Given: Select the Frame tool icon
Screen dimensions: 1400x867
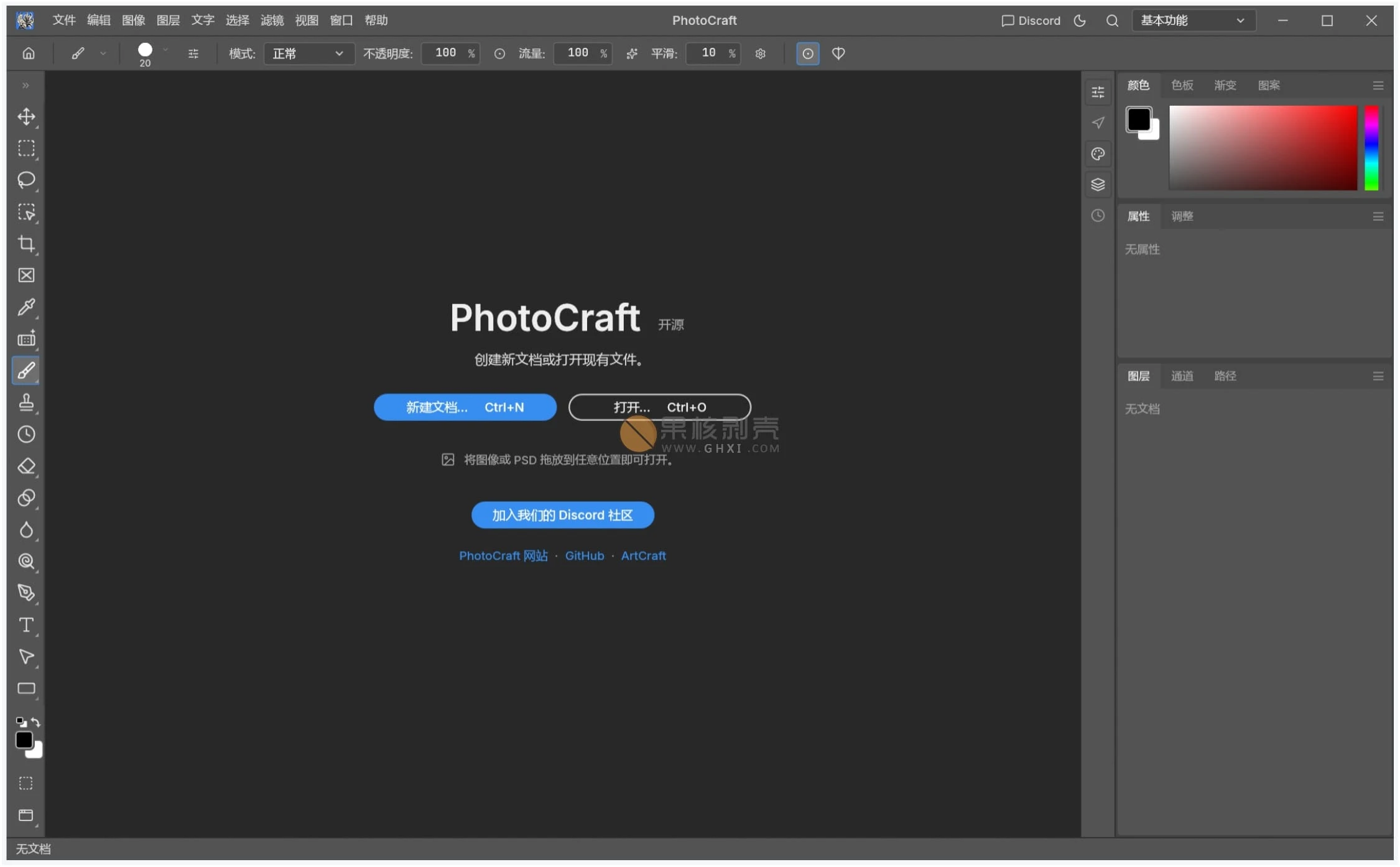Looking at the screenshot, I should pos(26,276).
